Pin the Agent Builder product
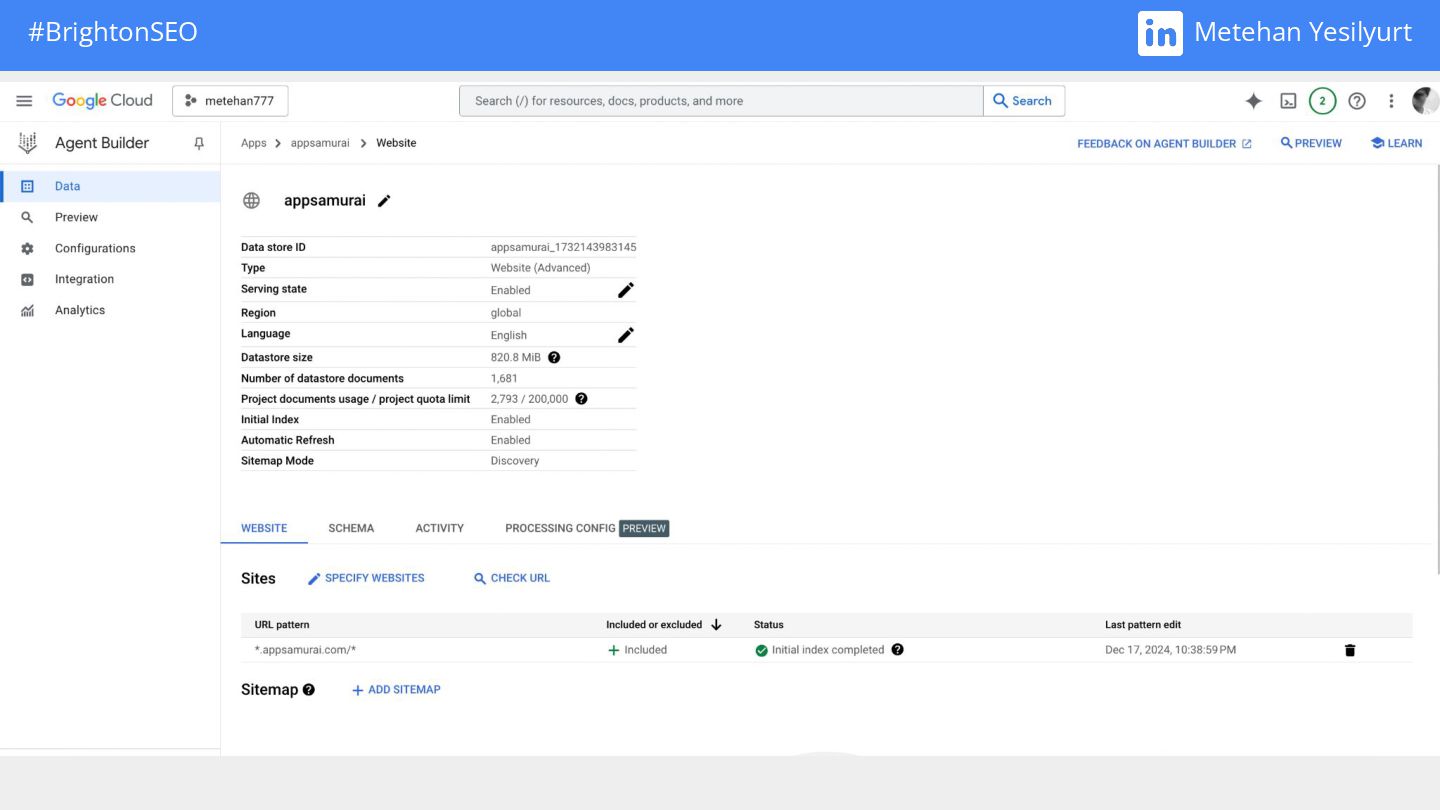Screen dimensions: 1440x810 (199, 143)
